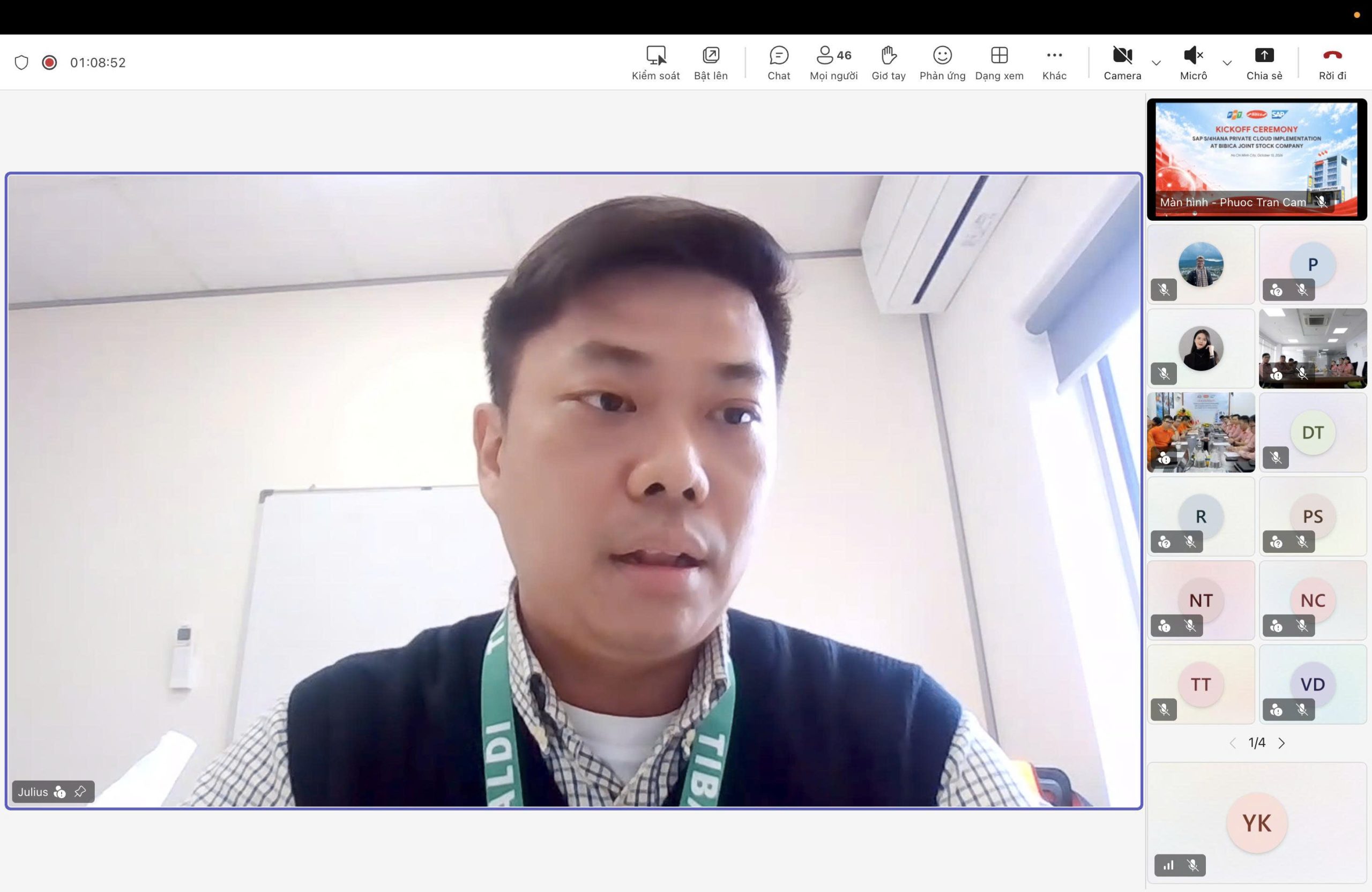Select the VD participant tile
Image resolution: width=1372 pixels, height=892 pixels.
(1313, 685)
